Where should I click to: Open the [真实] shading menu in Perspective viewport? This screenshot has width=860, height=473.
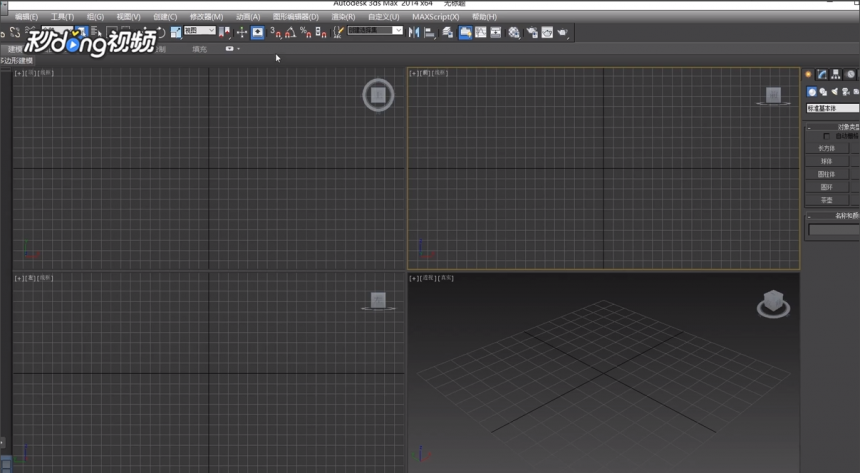tap(446, 278)
